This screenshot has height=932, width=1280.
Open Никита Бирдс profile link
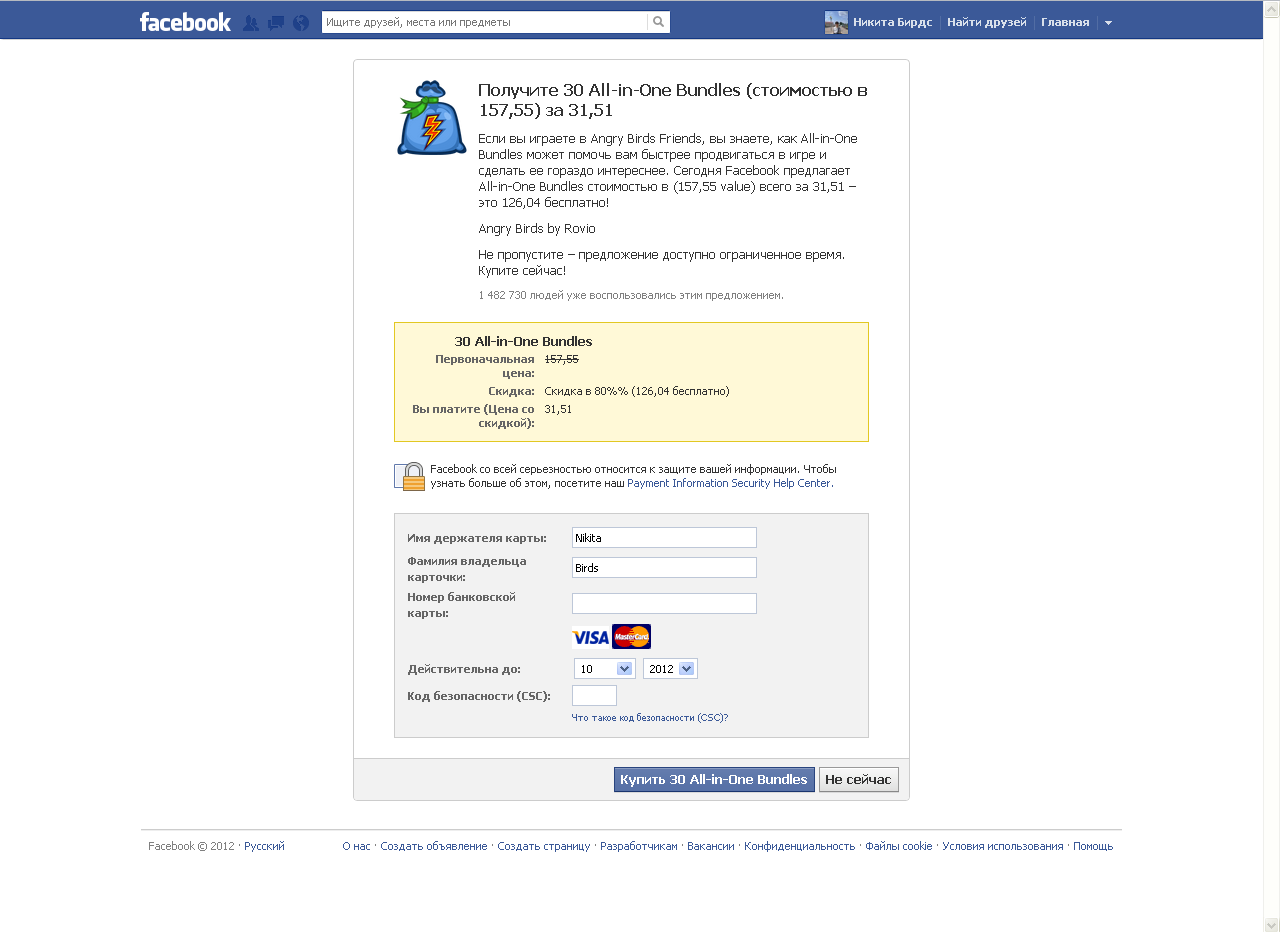[x=893, y=22]
